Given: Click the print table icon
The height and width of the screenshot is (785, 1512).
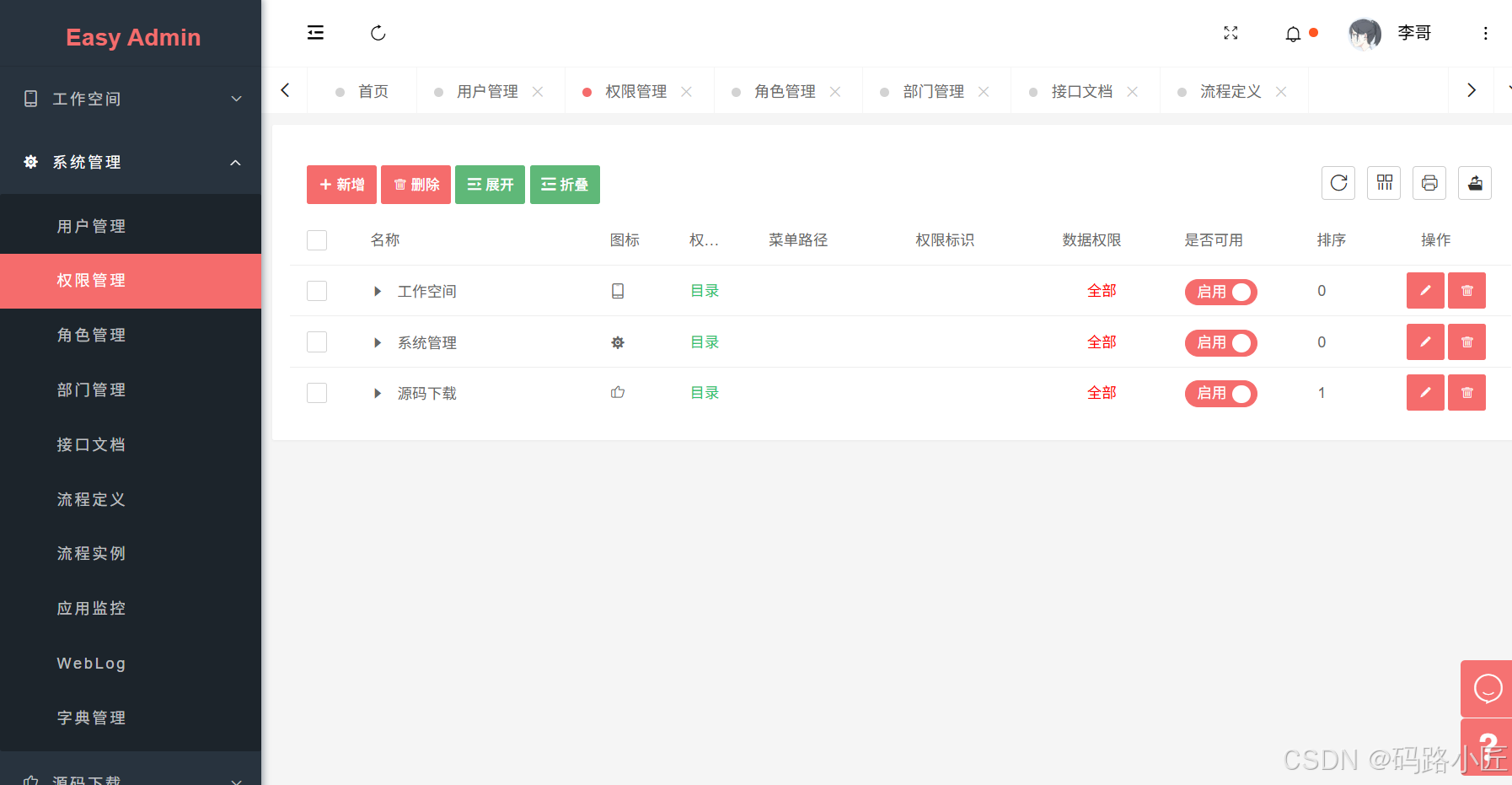Looking at the screenshot, I should (x=1429, y=183).
